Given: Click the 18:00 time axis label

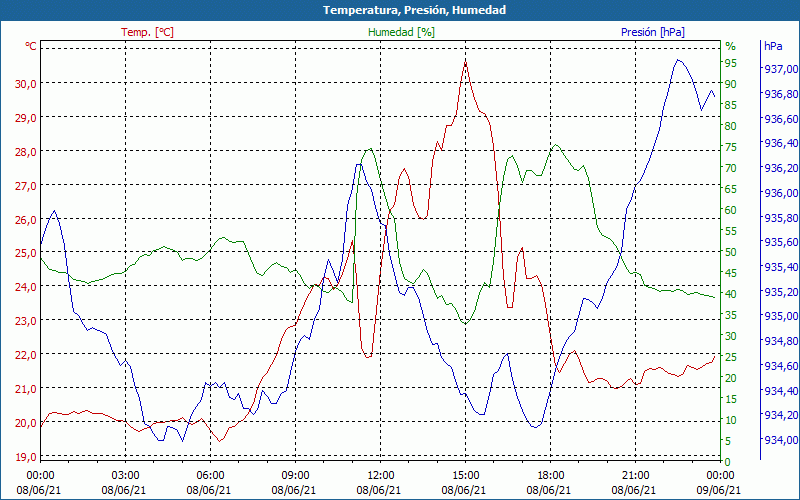Looking at the screenshot, I should (x=551, y=476).
